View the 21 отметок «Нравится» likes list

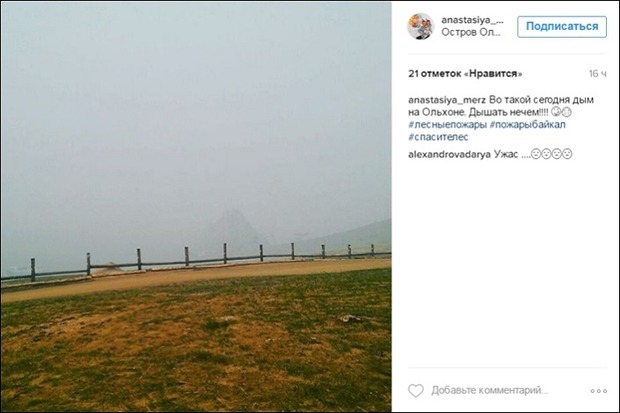465,74
